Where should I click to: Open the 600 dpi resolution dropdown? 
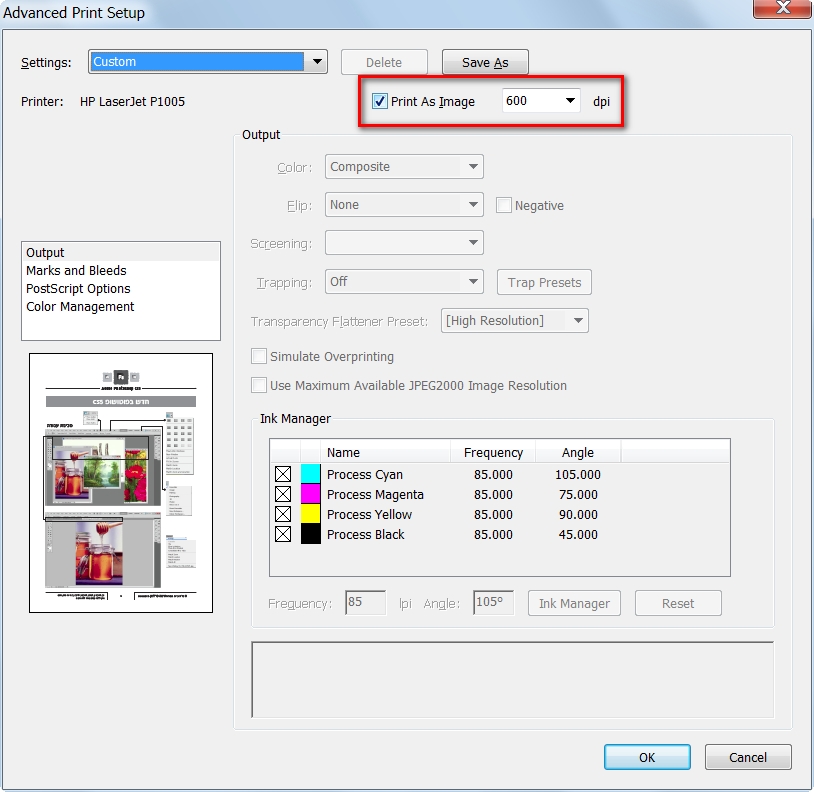tap(541, 100)
